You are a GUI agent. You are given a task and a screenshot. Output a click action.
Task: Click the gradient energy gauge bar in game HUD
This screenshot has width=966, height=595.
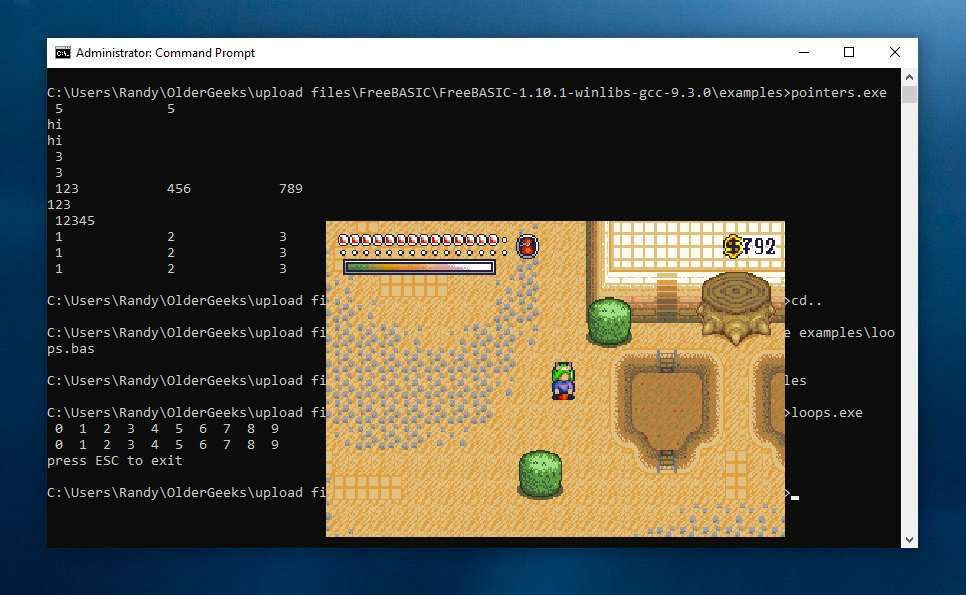(420, 267)
